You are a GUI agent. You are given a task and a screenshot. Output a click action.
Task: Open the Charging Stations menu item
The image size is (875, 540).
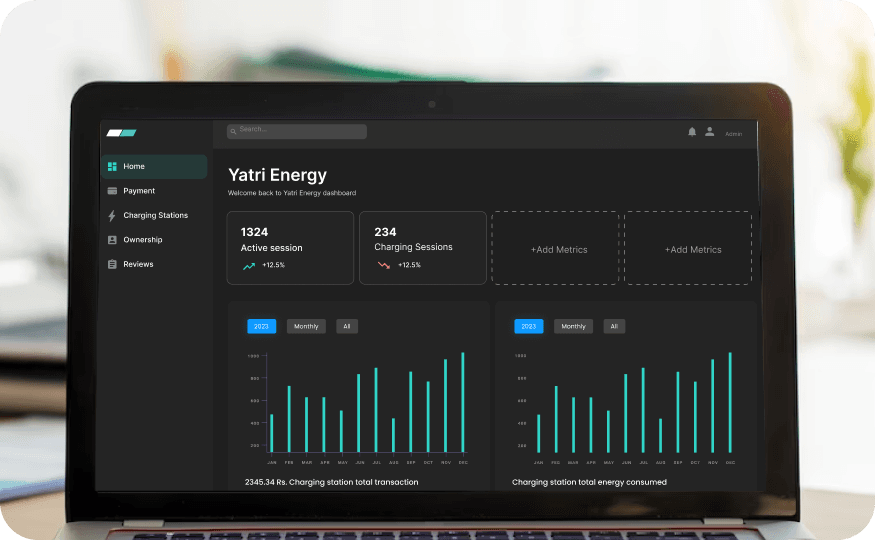click(x=155, y=215)
